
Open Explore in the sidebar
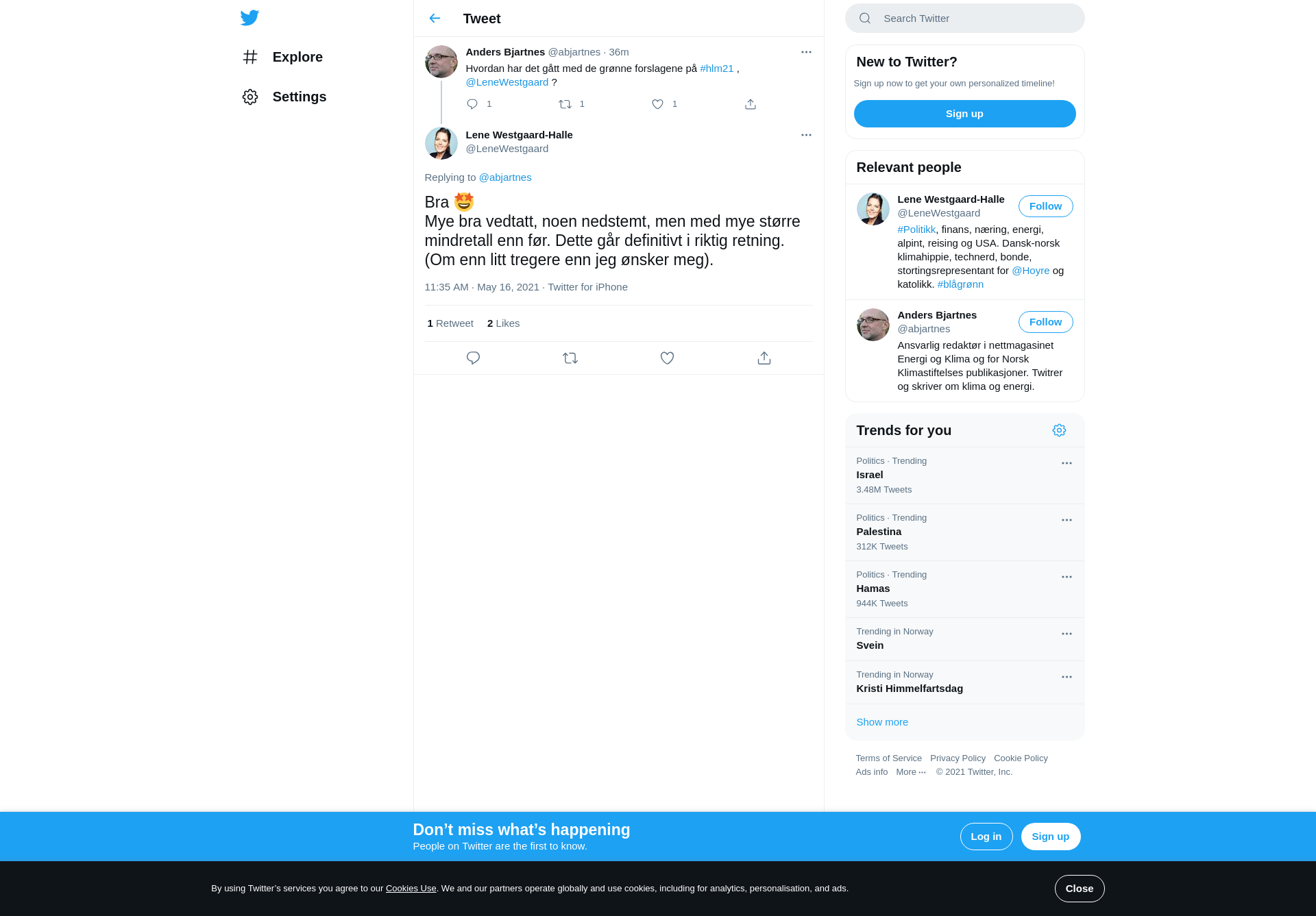pos(282,57)
